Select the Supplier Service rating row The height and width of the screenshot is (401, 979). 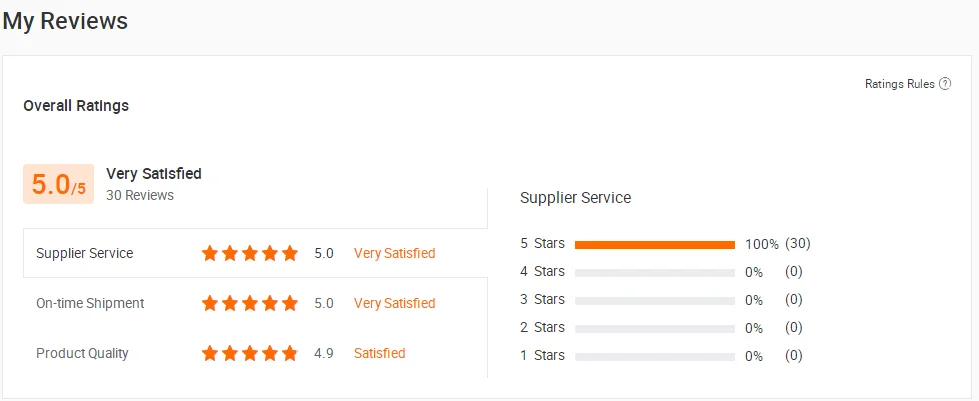pos(255,253)
